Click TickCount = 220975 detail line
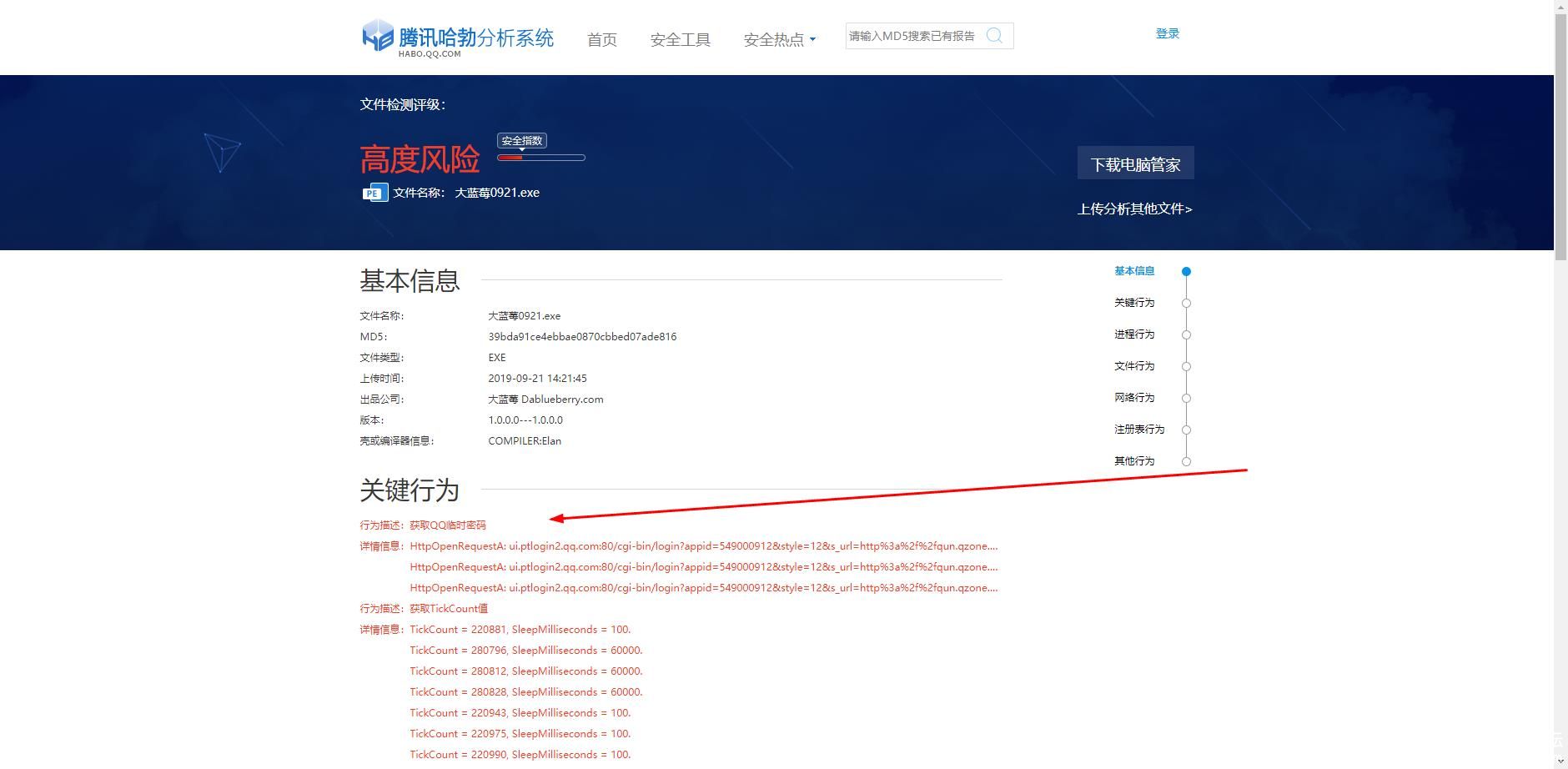Screen dimensions: 1568x769 click(x=520, y=734)
